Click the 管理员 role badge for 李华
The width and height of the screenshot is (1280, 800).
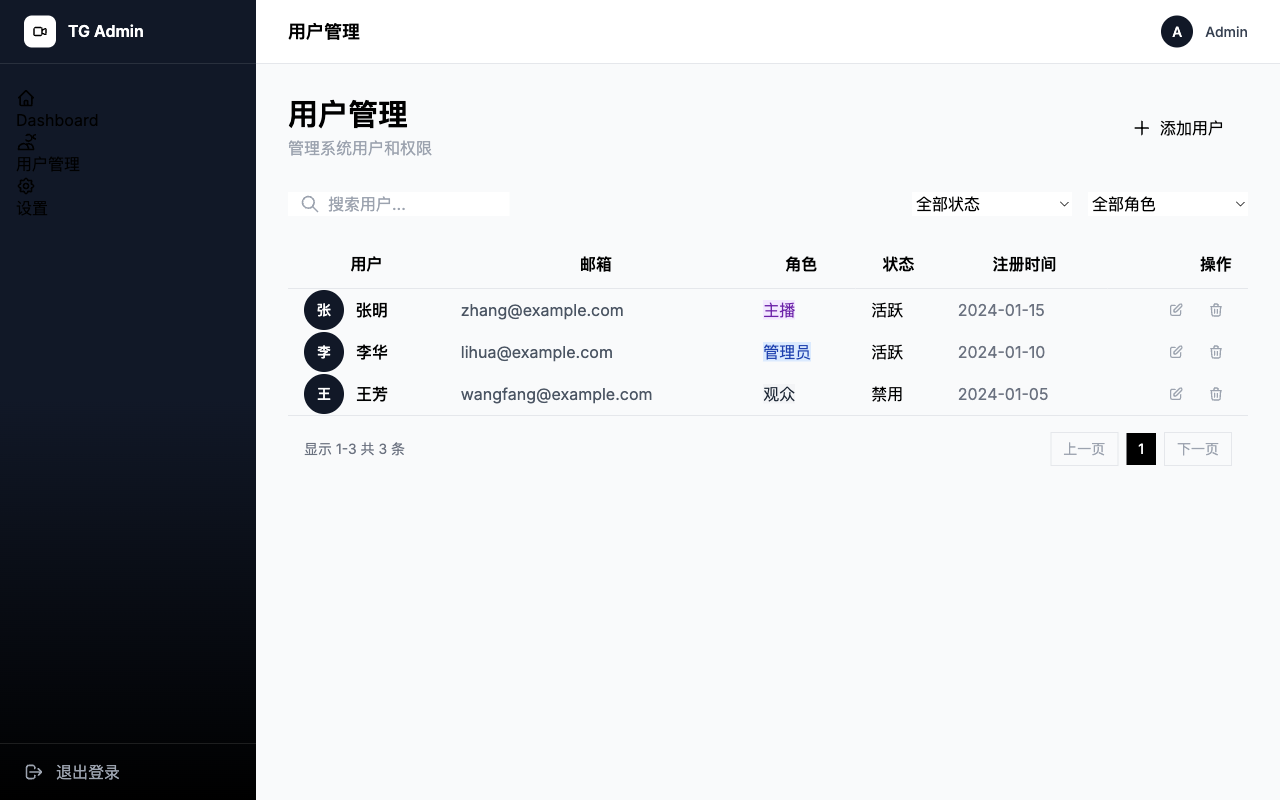[x=786, y=352]
